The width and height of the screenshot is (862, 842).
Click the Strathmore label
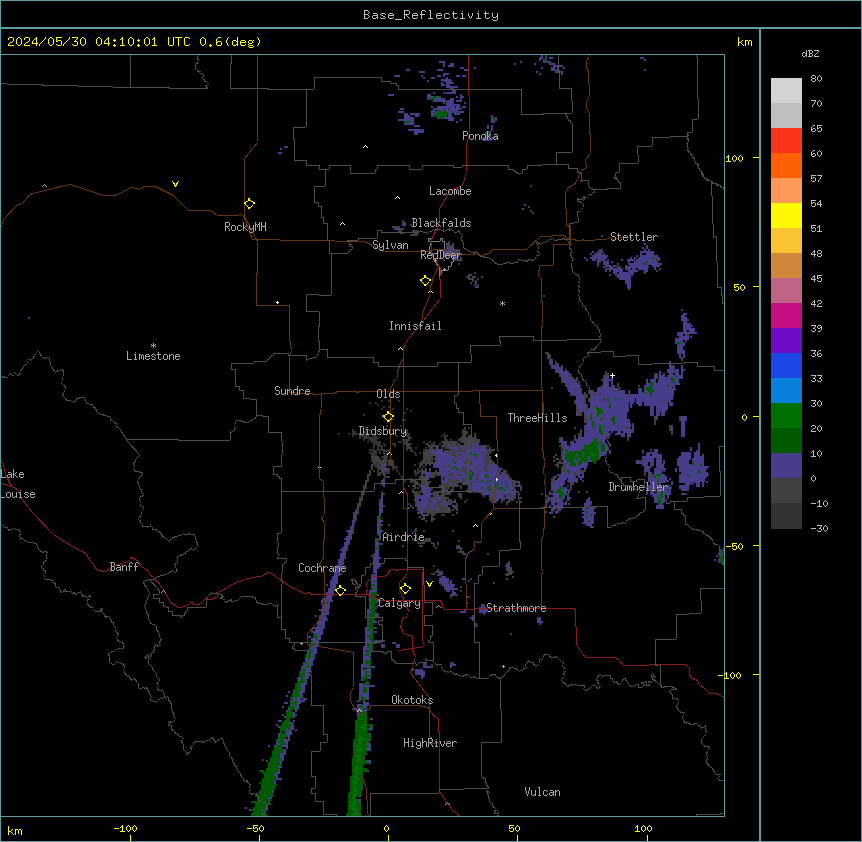516,608
